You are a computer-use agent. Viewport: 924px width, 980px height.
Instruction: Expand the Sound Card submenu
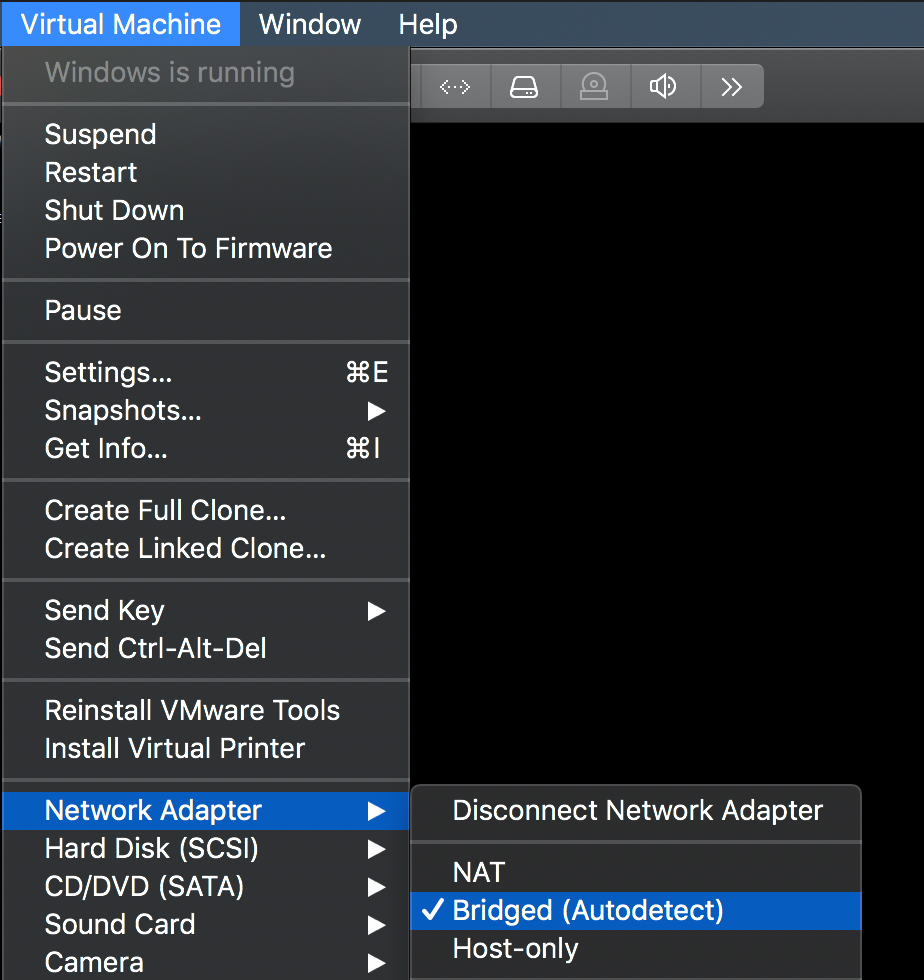point(206,925)
